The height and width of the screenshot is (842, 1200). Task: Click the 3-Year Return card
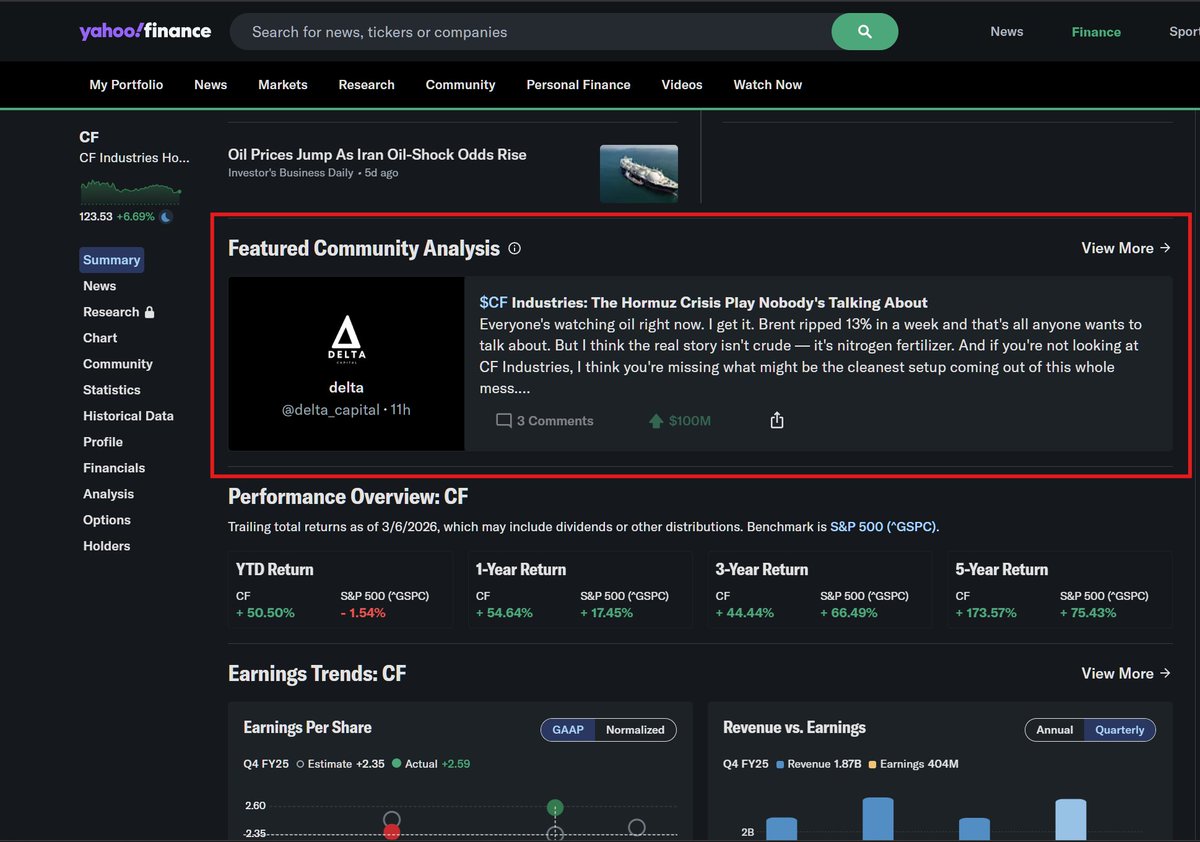click(820, 590)
